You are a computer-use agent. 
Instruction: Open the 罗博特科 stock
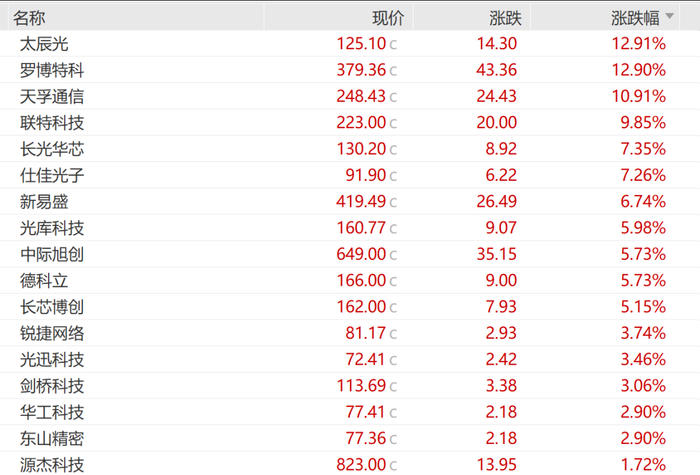tap(52, 71)
